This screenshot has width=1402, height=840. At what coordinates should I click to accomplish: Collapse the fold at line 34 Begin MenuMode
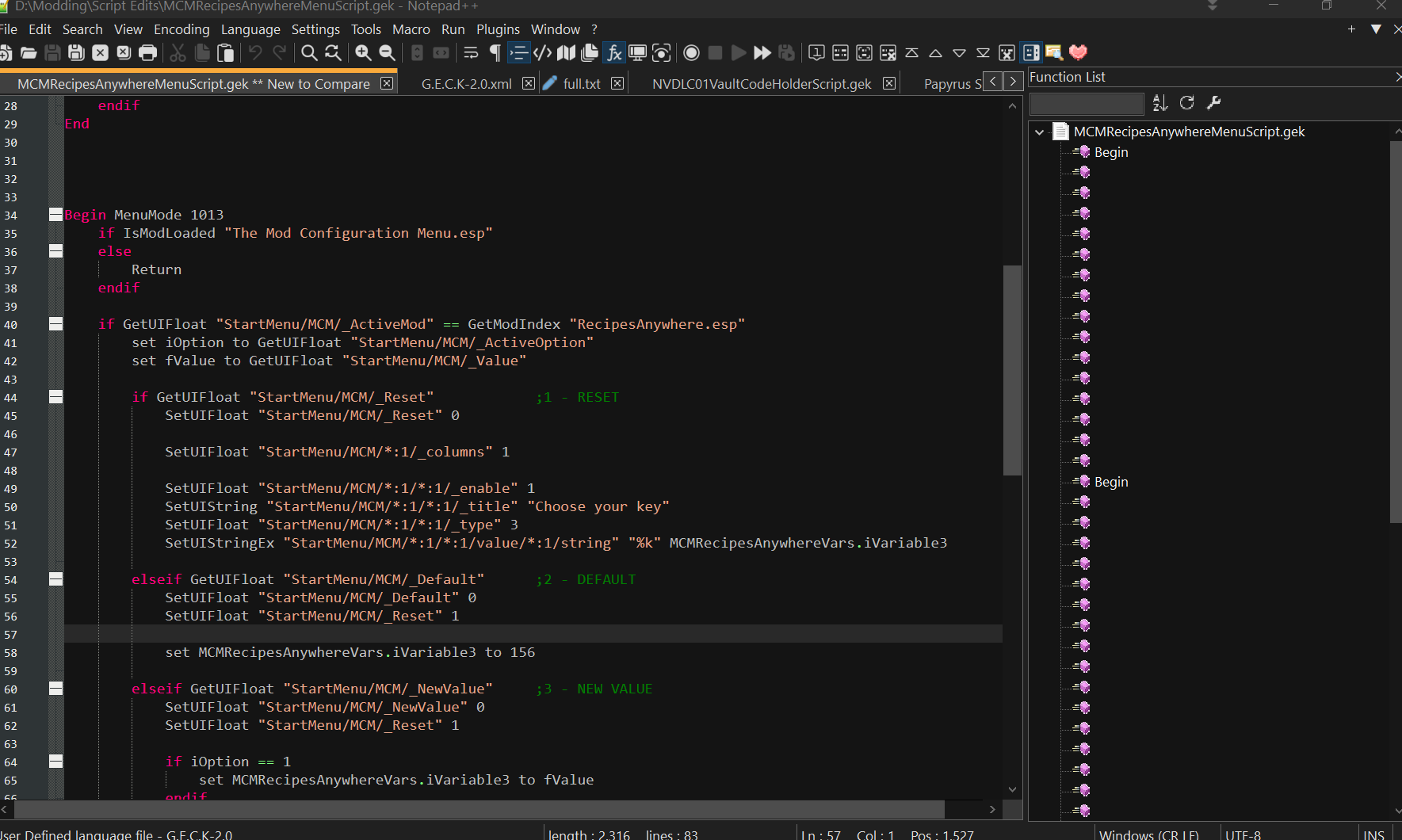pyautogui.click(x=55, y=215)
